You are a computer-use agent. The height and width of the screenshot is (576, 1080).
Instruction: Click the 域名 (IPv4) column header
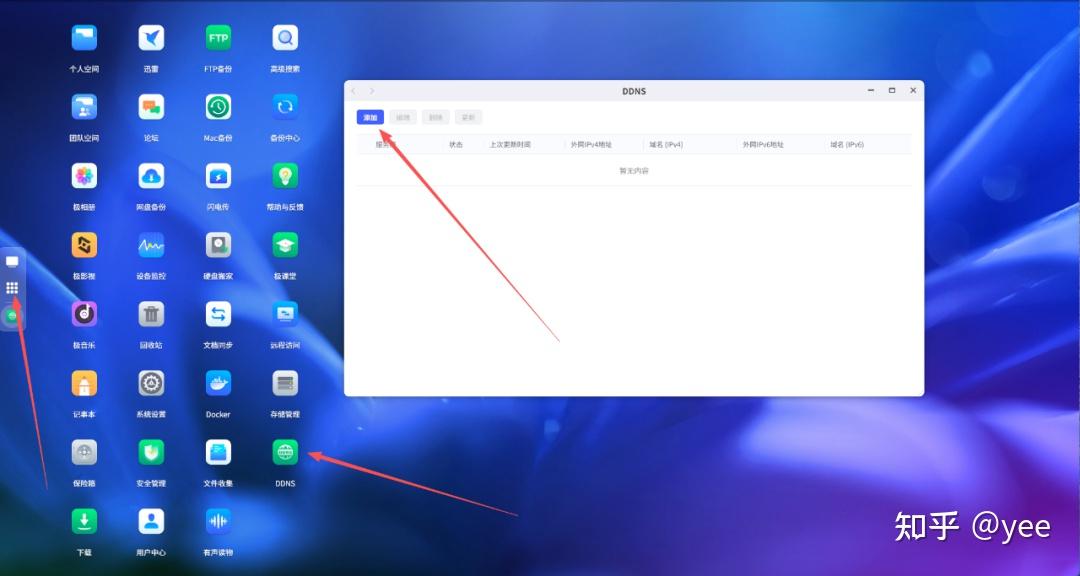[666, 145]
